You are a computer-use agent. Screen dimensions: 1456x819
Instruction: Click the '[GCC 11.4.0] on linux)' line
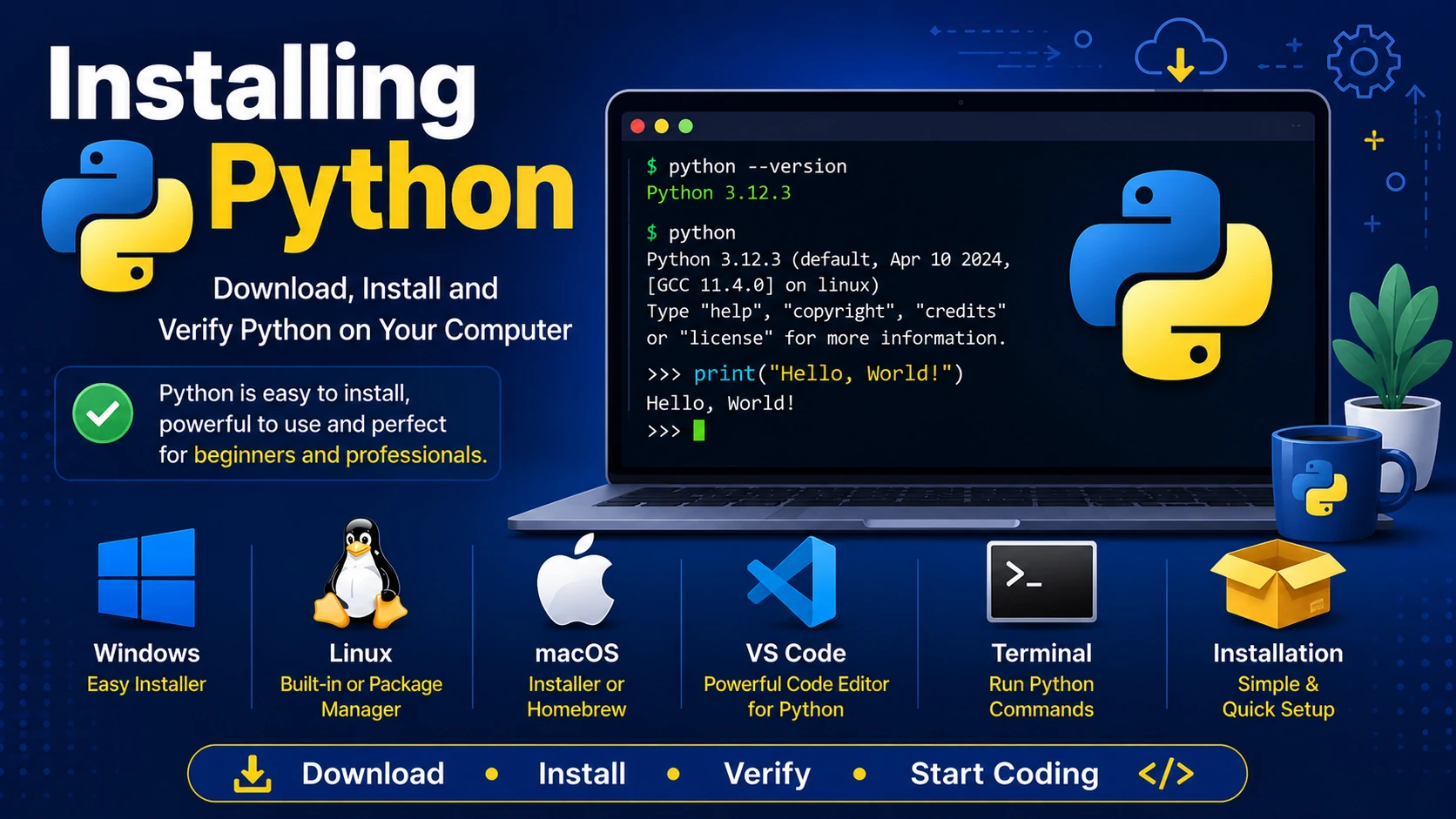pos(763,285)
